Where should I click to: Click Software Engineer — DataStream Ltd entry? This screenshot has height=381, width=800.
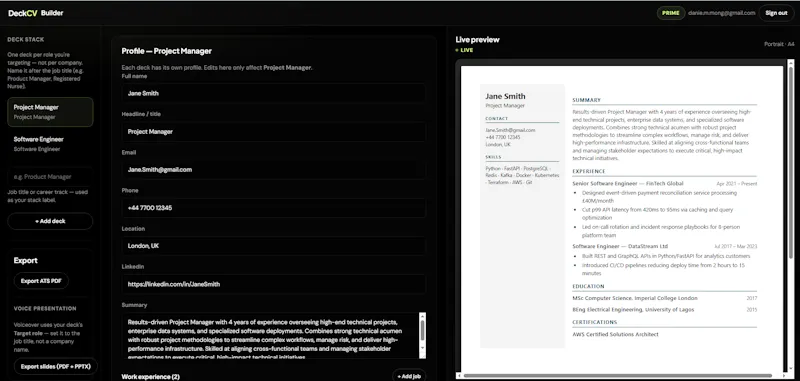[620, 246]
